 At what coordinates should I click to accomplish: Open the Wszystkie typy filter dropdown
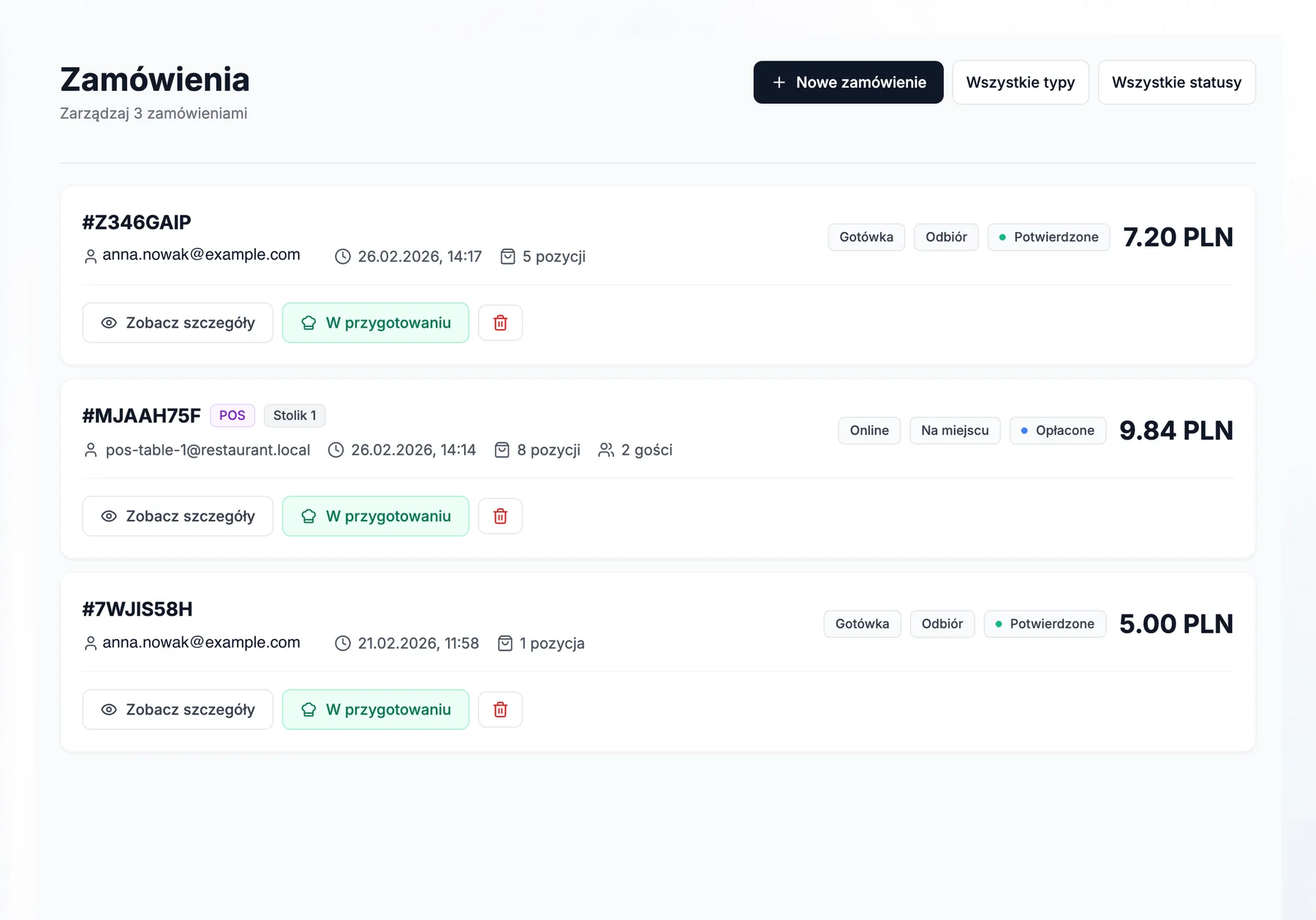click(1021, 83)
